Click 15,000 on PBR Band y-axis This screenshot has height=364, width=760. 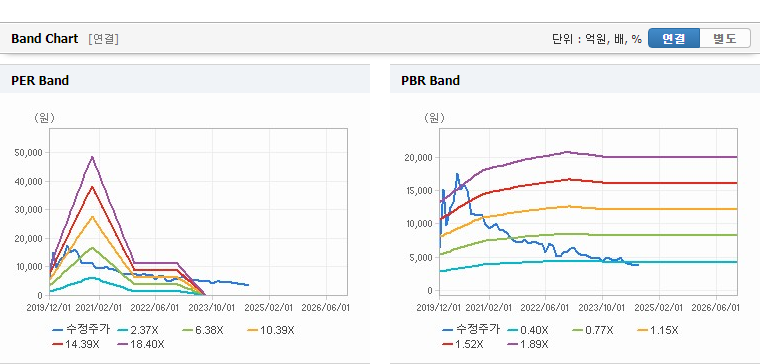pos(420,190)
